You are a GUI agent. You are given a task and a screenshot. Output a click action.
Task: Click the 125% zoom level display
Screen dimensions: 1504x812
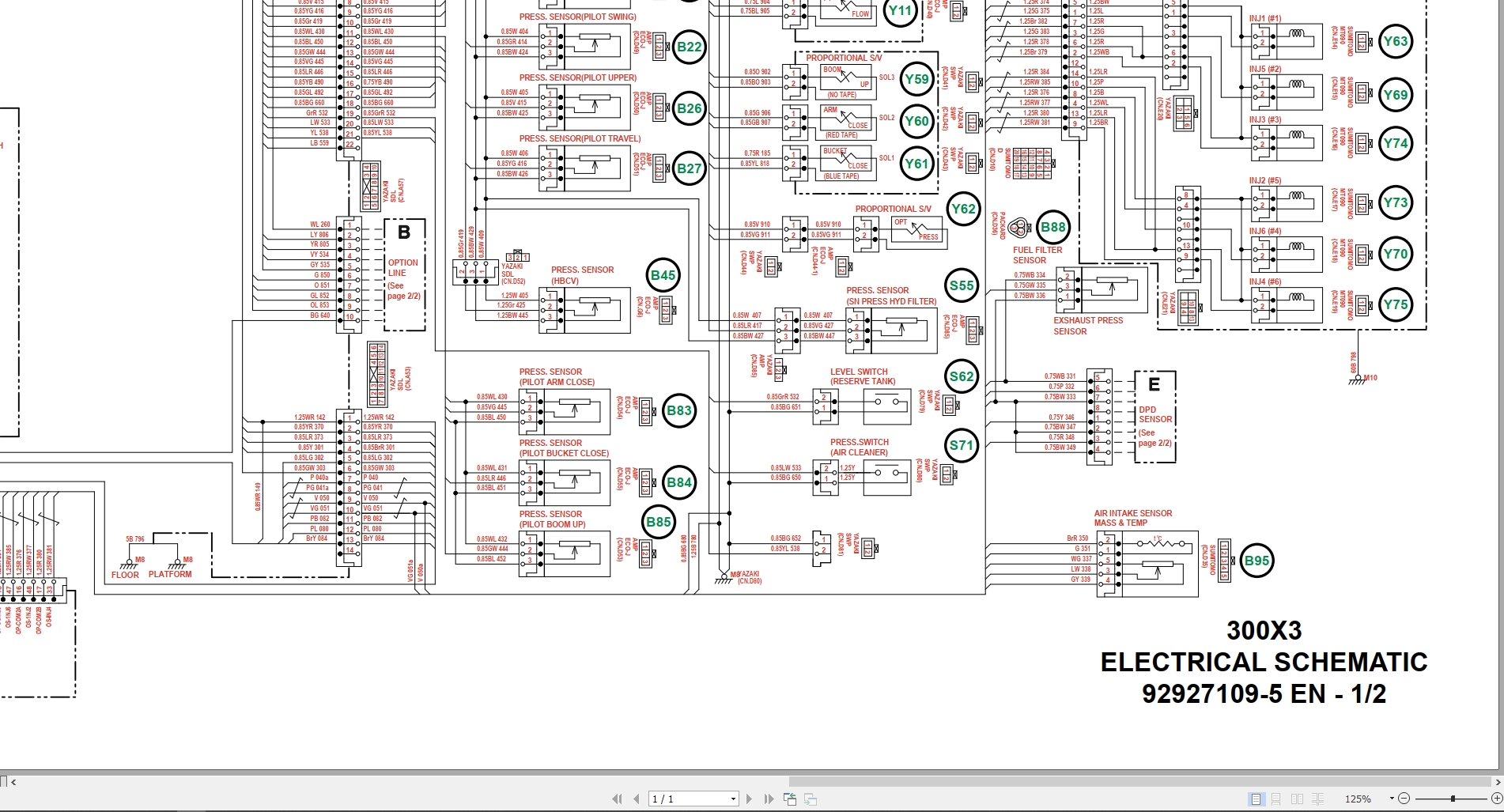[x=1359, y=799]
